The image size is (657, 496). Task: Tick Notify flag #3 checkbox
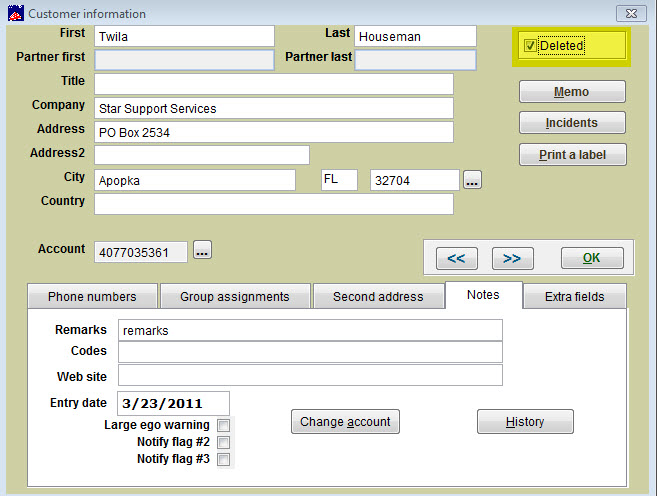(x=223, y=459)
